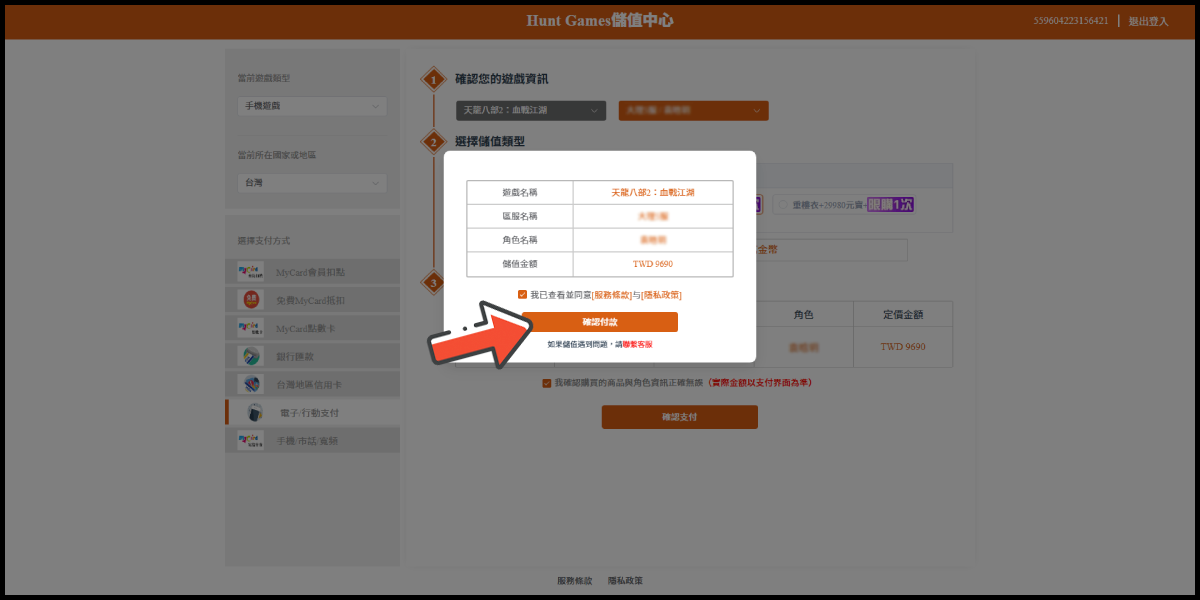Click 退出登入 in the top header

(1148, 21)
